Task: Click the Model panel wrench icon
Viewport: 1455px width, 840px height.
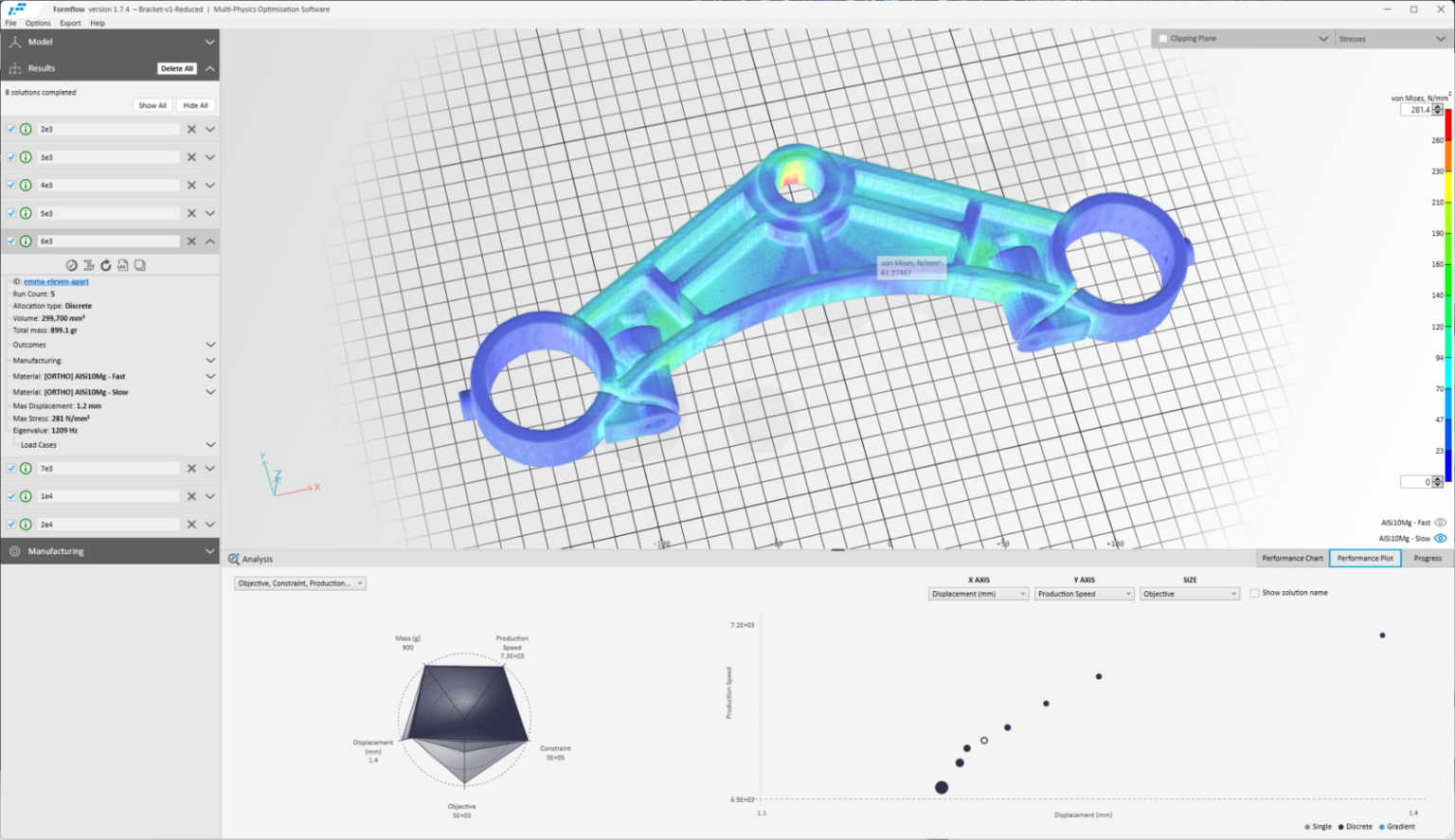Action: (14, 42)
